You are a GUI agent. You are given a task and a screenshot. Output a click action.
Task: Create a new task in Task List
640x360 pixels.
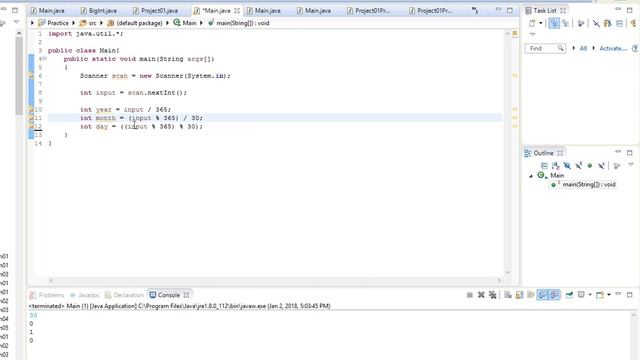[532, 24]
